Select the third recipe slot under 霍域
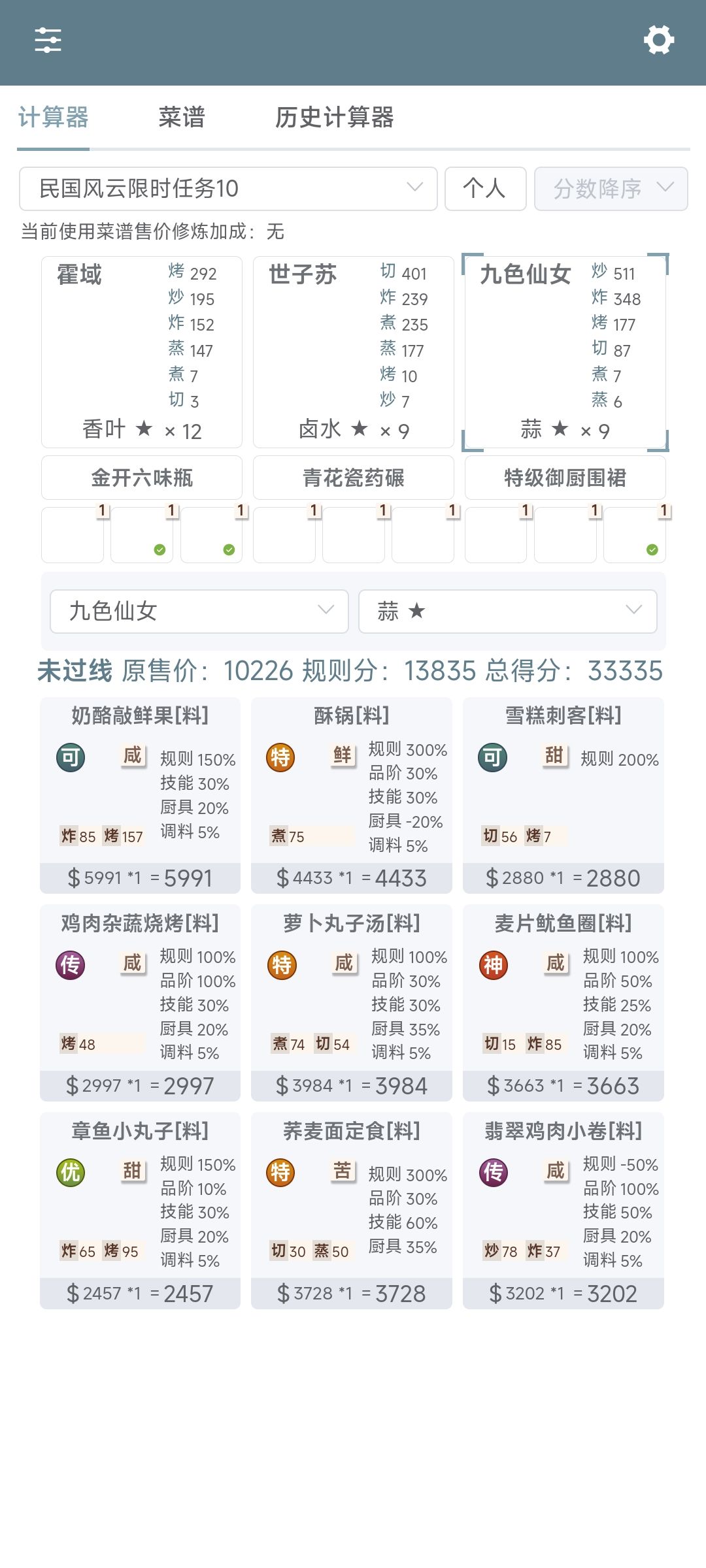The width and height of the screenshot is (706, 1568). [211, 535]
